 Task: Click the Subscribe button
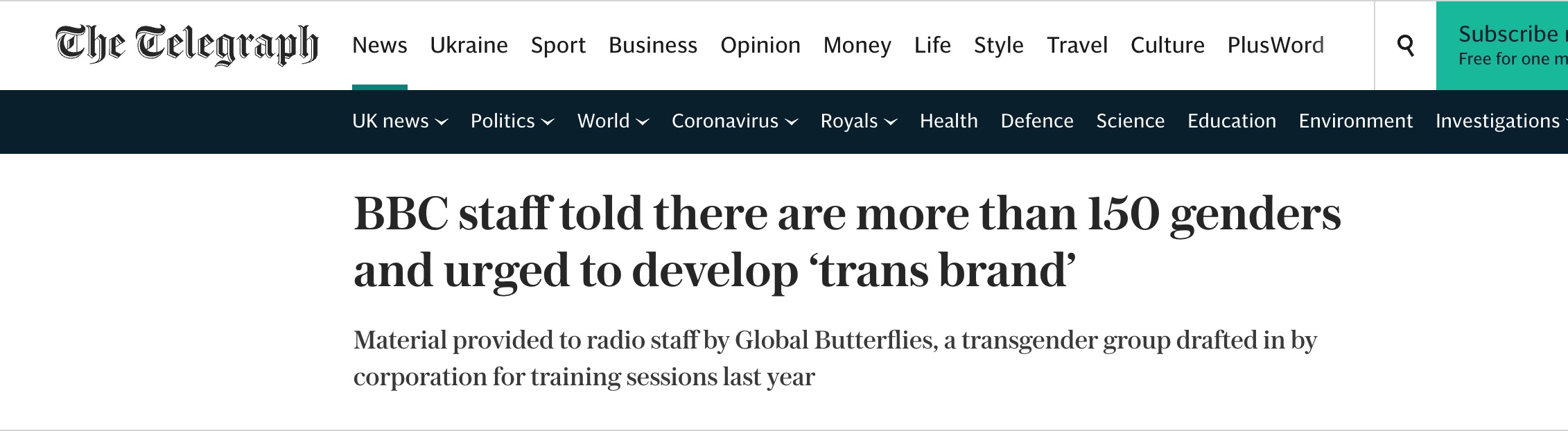[1502, 46]
